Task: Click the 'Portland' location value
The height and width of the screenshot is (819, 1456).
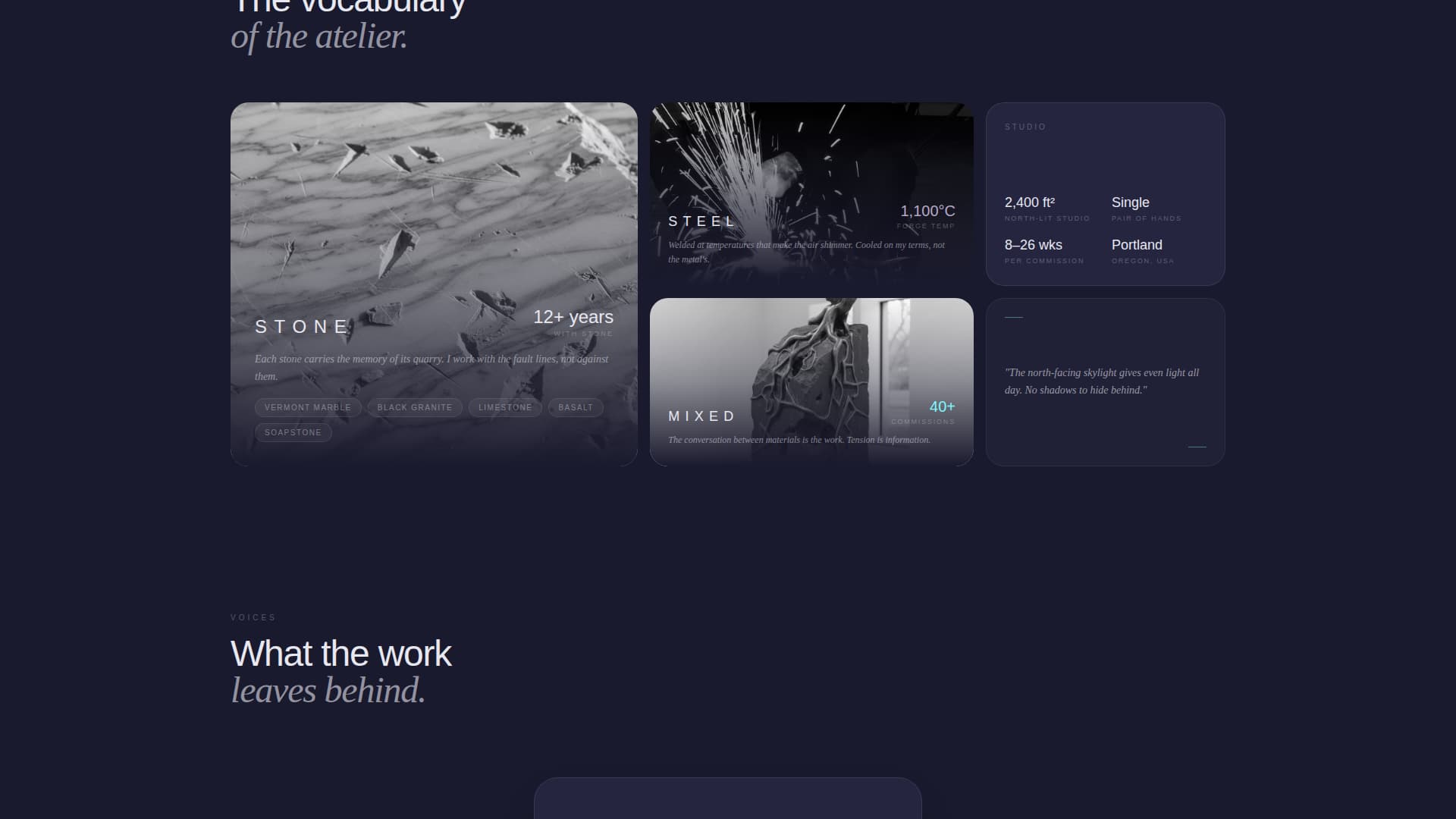Action: 1137,245
